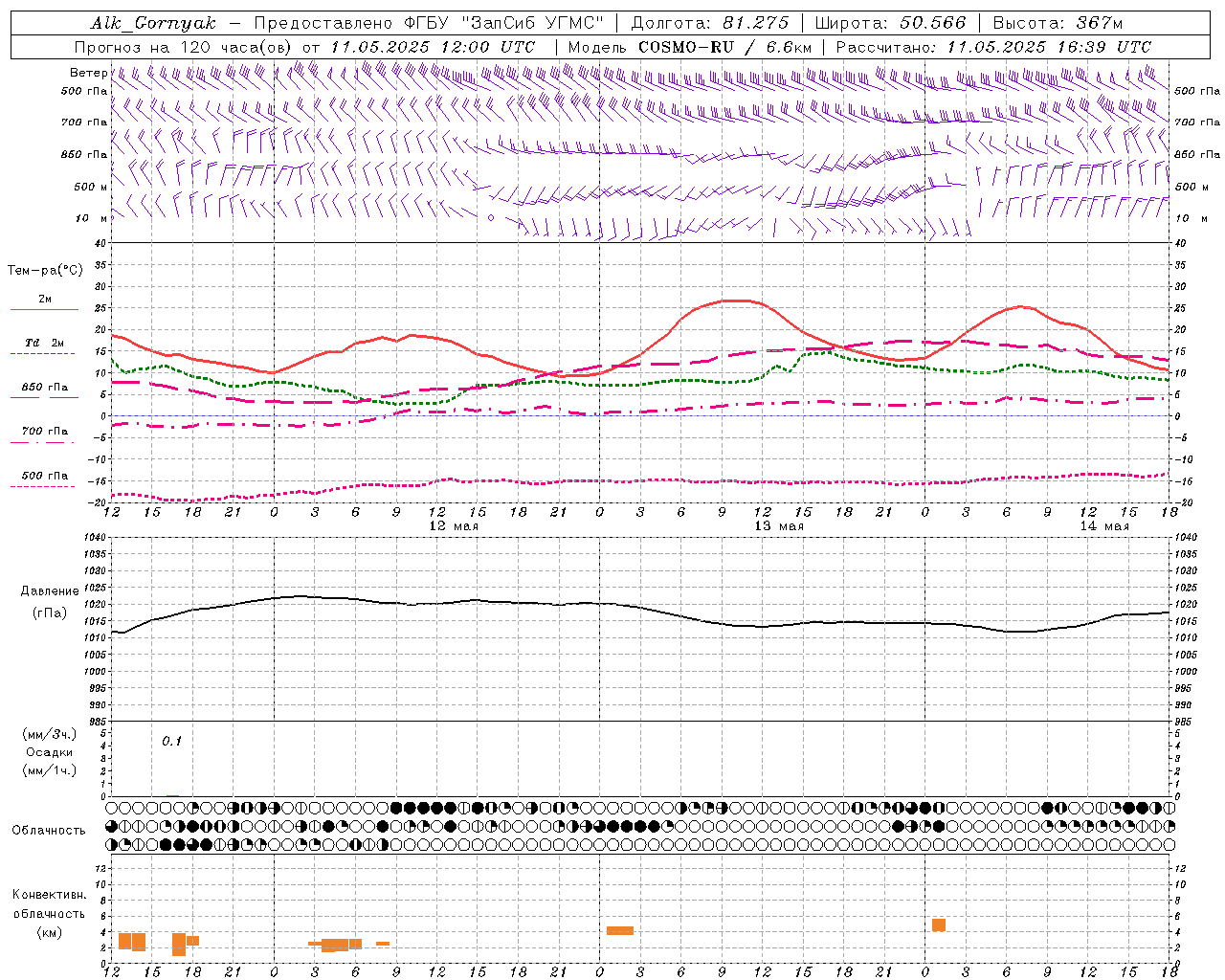Select the 'Широта: 50.566' latitude value
Viewport: 1225px width, 980px height.
click(x=891, y=23)
